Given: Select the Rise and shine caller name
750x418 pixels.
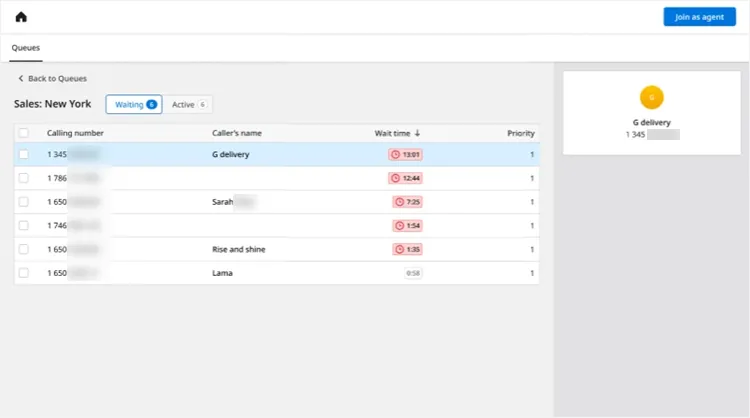Looking at the screenshot, I should point(239,249).
